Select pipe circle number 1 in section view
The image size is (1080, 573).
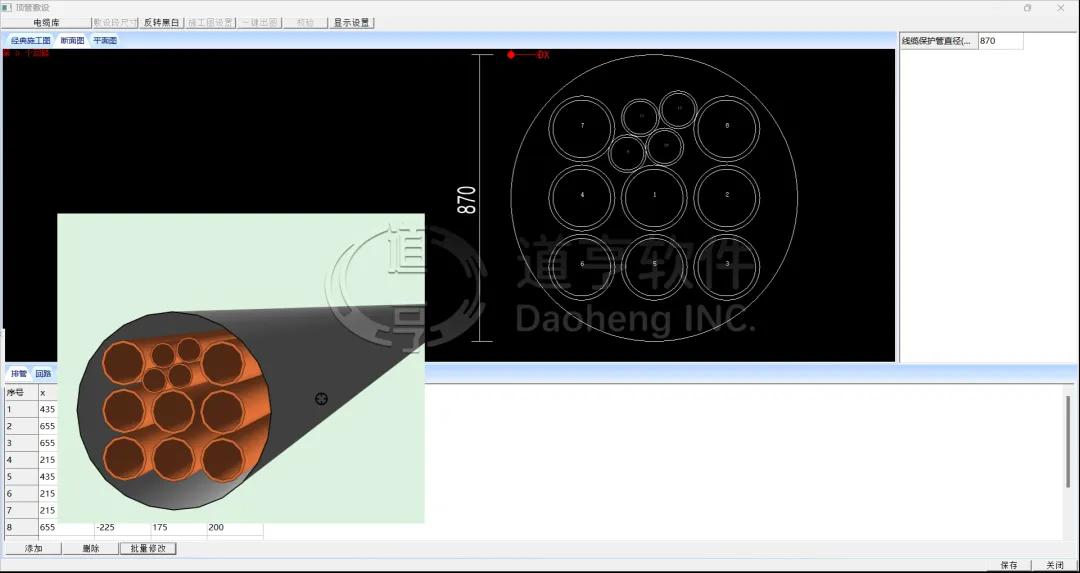[x=654, y=195]
